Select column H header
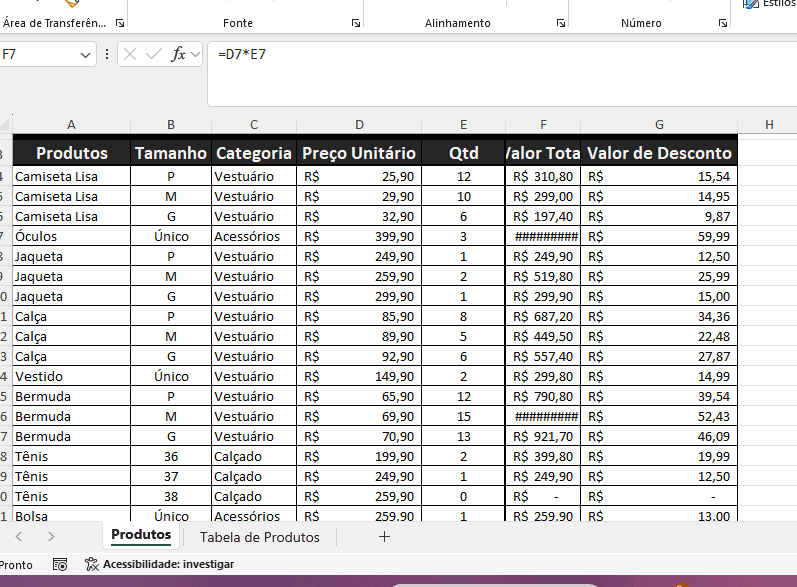Viewport: 797px width, 587px height. pos(769,125)
